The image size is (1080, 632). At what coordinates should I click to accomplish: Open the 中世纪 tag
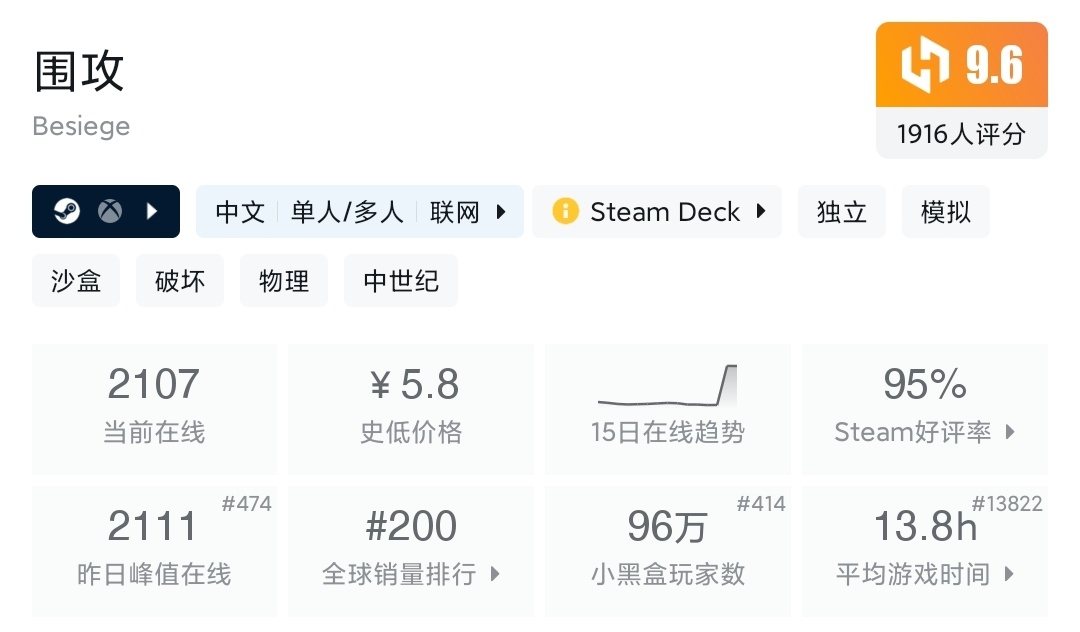click(400, 281)
